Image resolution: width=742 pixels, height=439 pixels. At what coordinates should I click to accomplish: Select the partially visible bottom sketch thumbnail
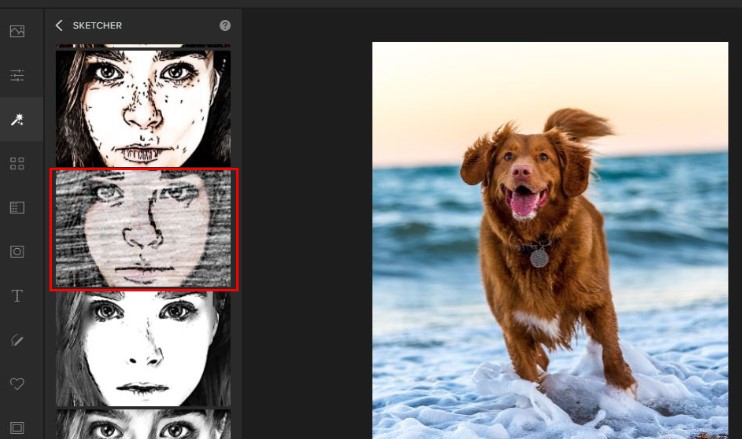(x=143, y=424)
